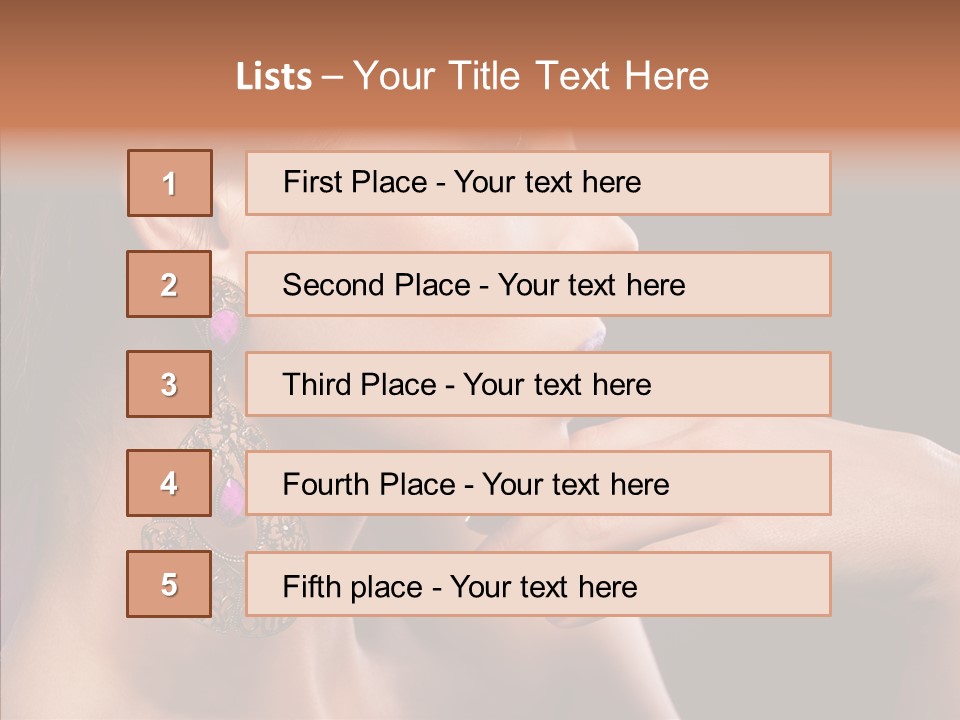Click the number 1 box

[x=169, y=183]
